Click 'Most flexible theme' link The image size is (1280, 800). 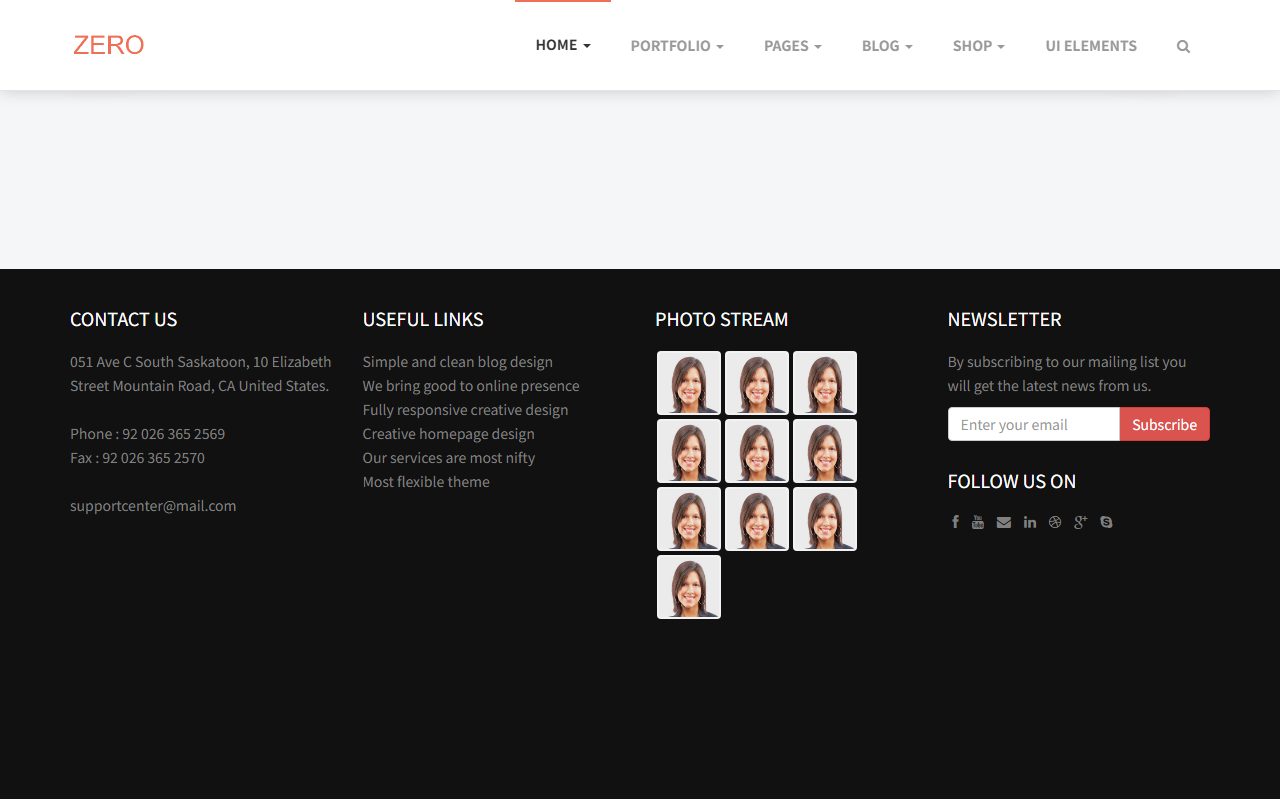point(426,482)
